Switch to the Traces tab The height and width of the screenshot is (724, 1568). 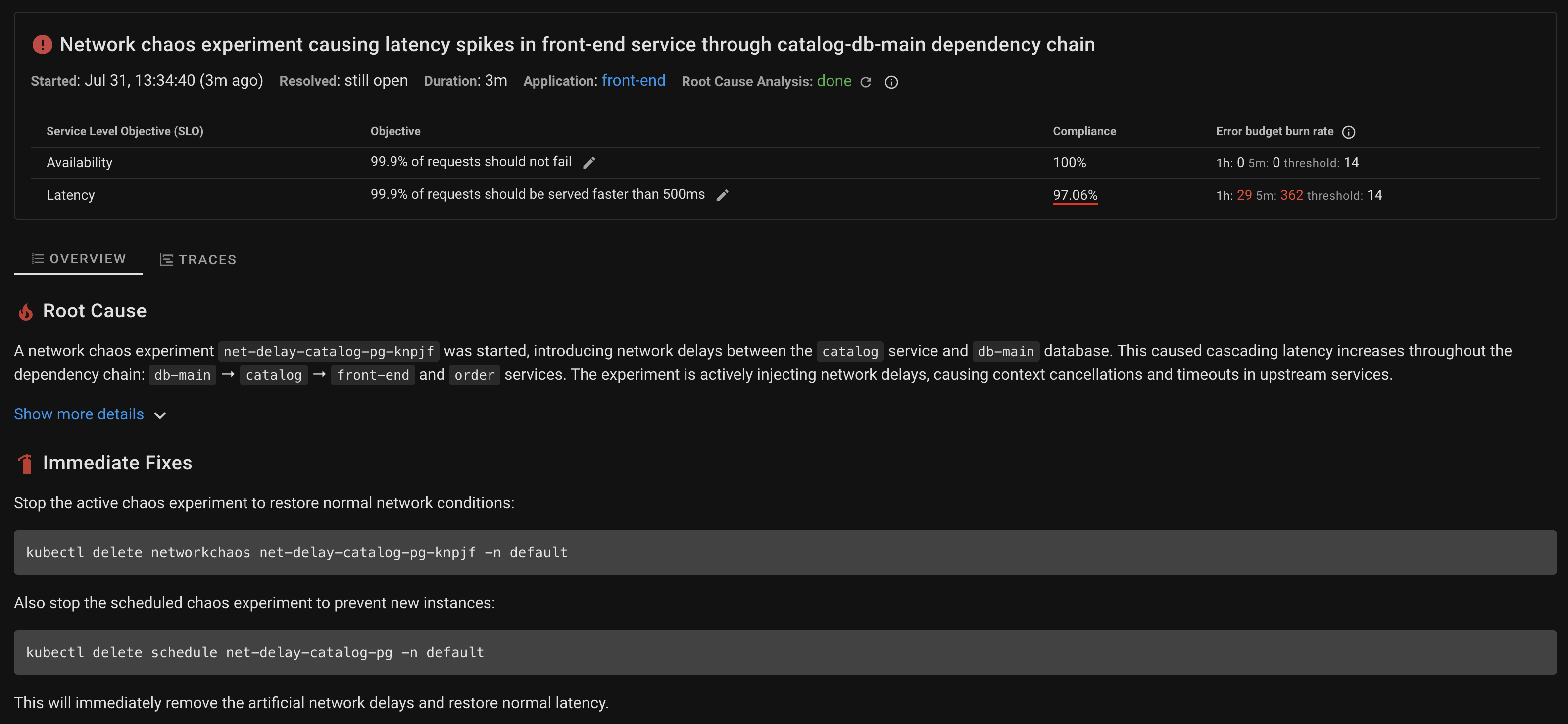[198, 259]
